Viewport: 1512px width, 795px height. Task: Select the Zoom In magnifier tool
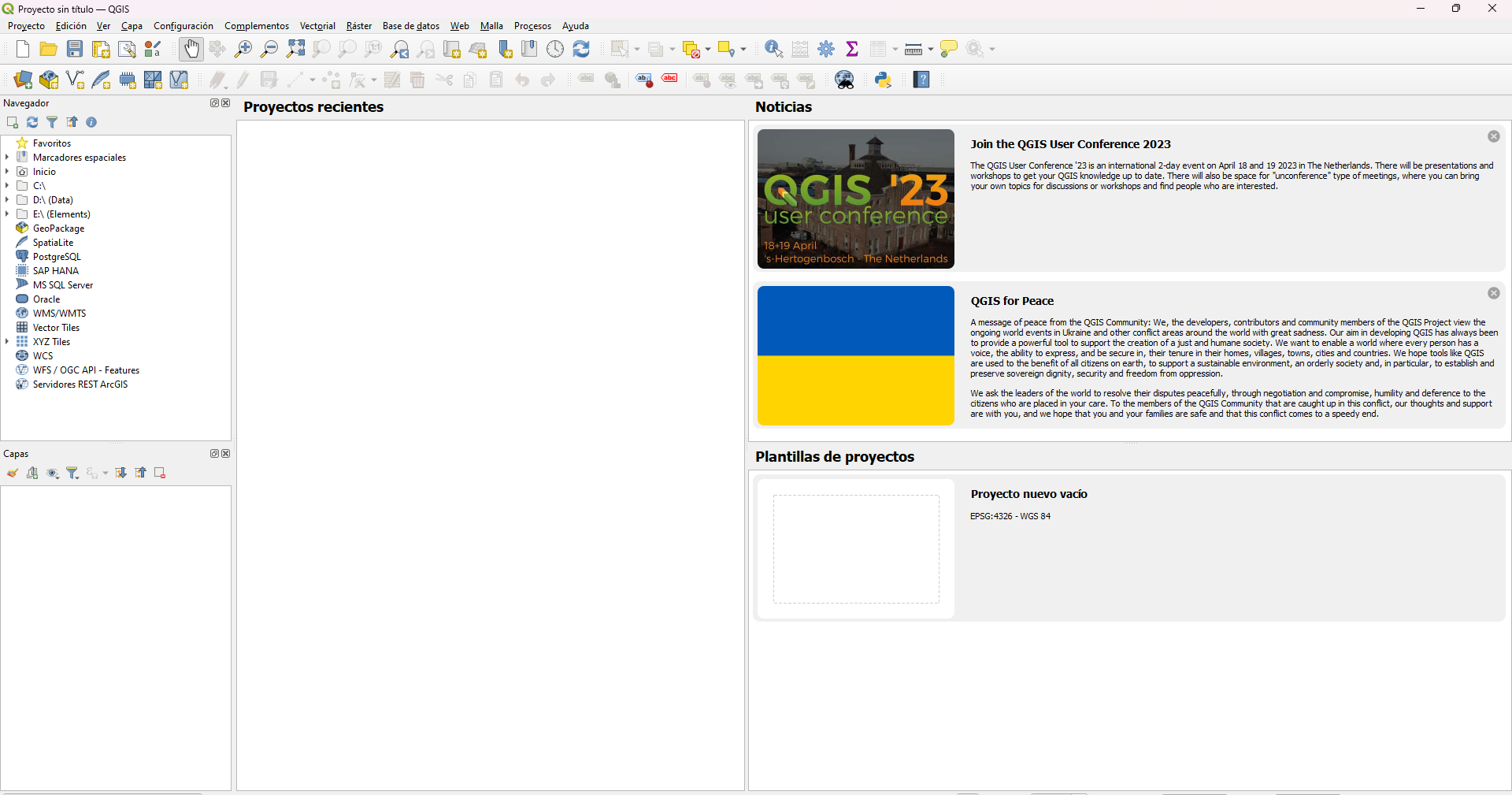point(243,49)
